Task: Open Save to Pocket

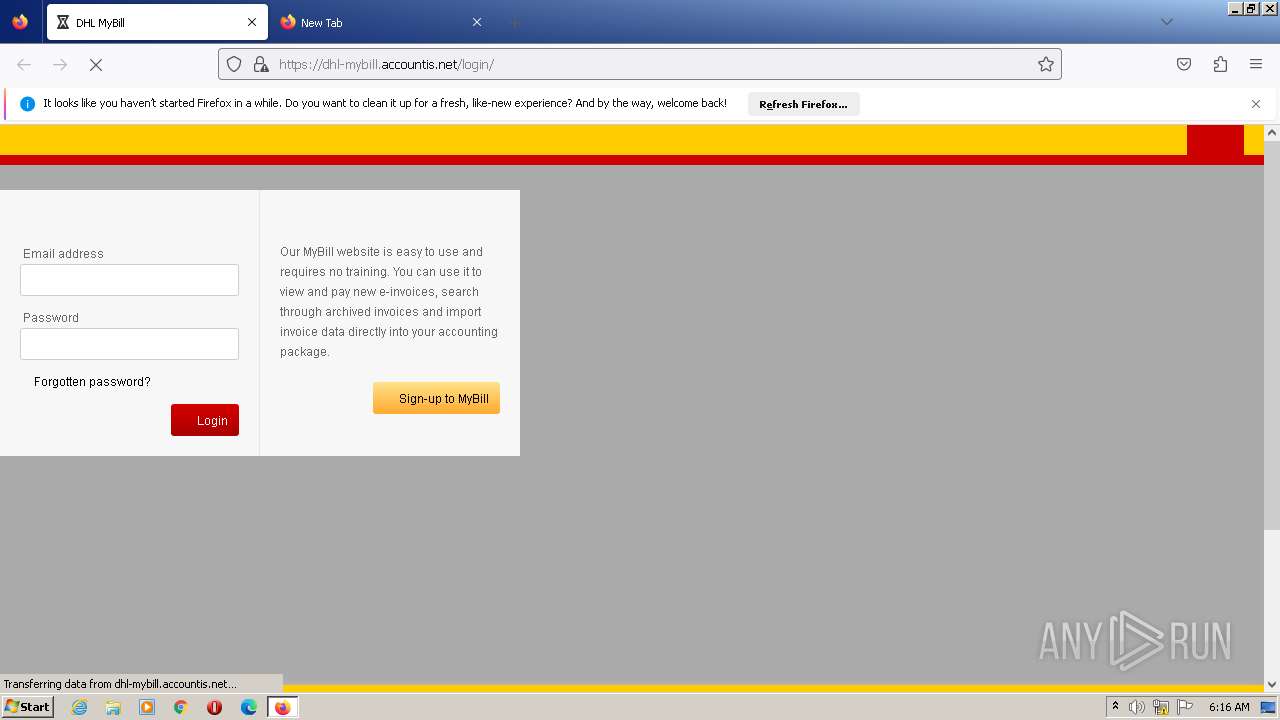Action: tap(1184, 64)
